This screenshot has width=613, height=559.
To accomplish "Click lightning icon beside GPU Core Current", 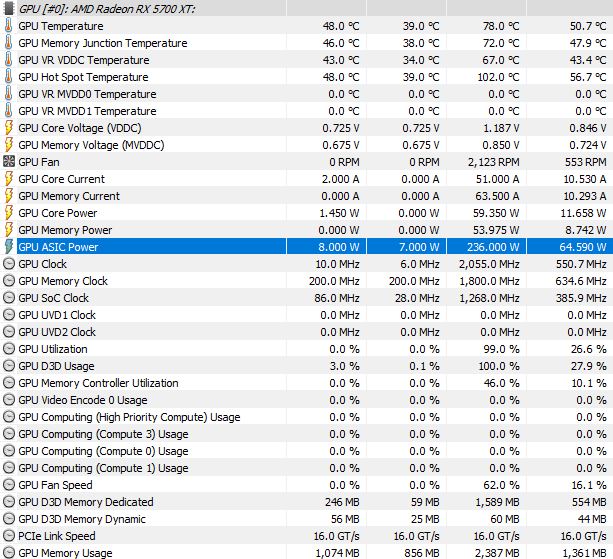I will [9, 179].
